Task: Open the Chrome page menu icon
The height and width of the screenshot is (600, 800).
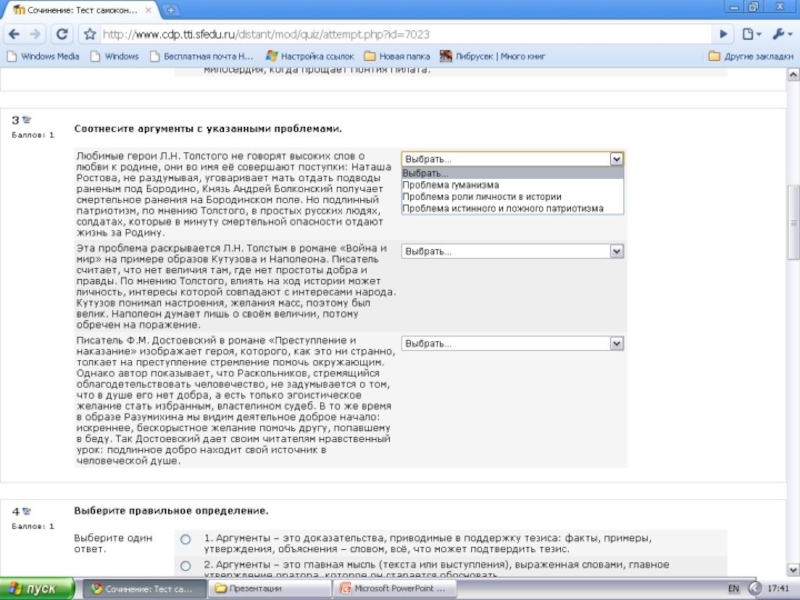Action: pos(750,34)
